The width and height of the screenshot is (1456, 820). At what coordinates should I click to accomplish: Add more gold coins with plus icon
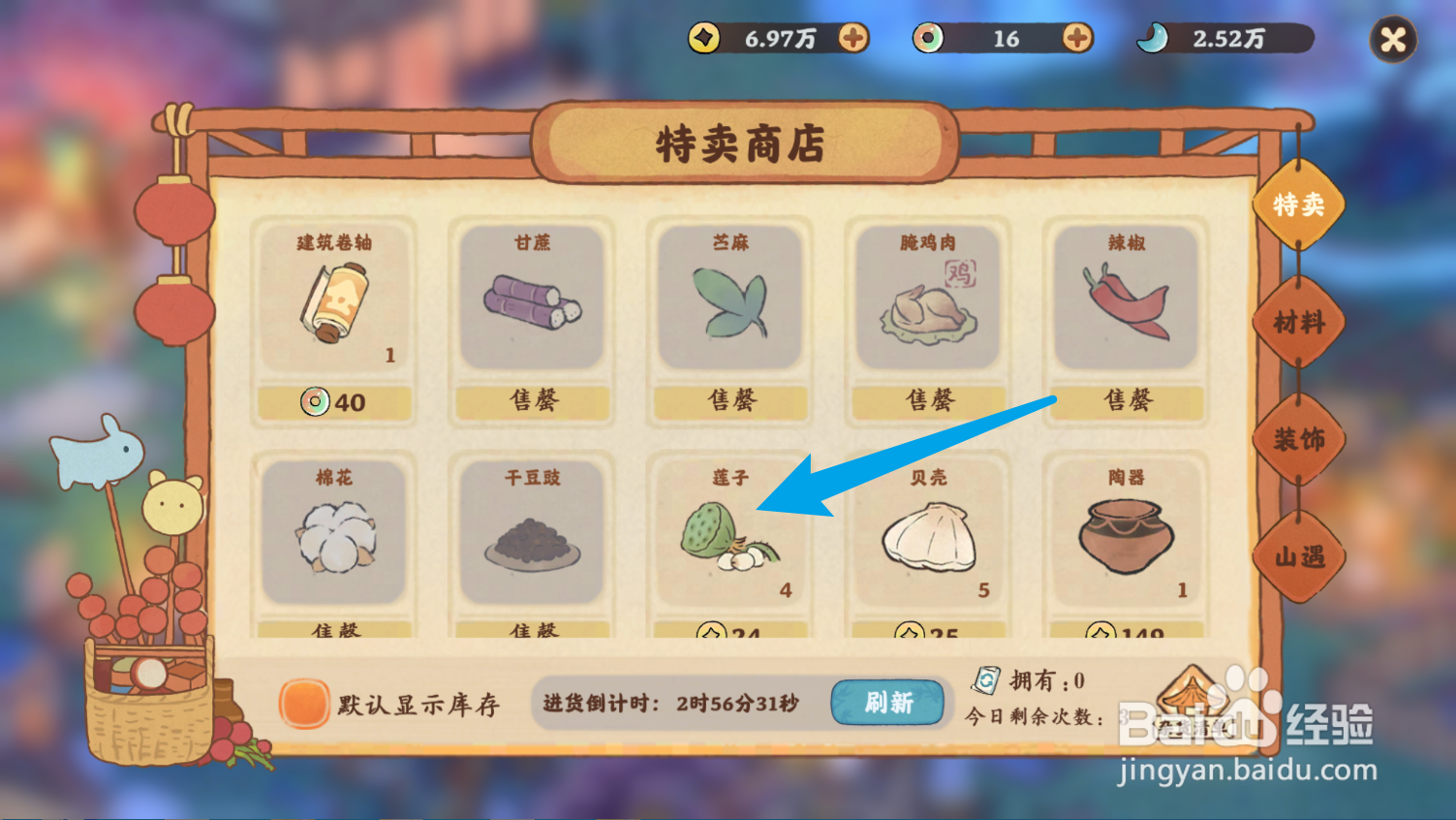[x=853, y=38]
